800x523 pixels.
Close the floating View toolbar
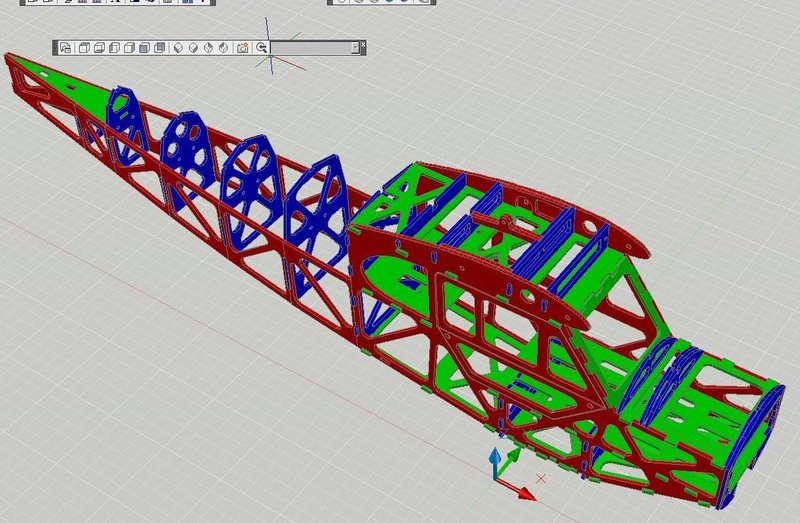pos(363,45)
